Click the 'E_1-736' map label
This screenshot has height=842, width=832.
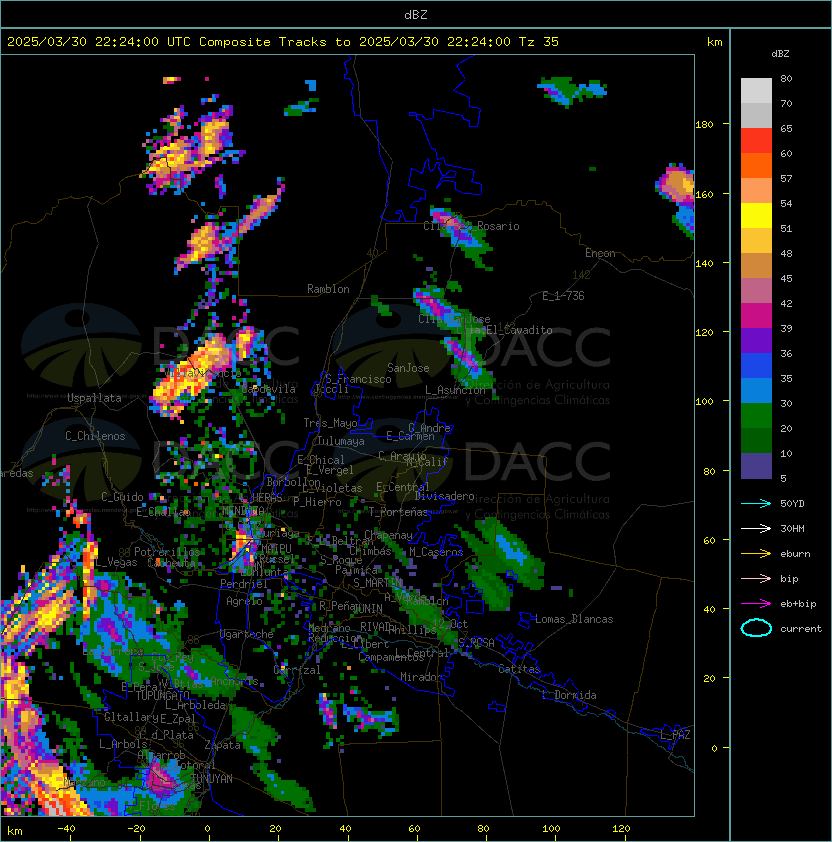click(563, 296)
